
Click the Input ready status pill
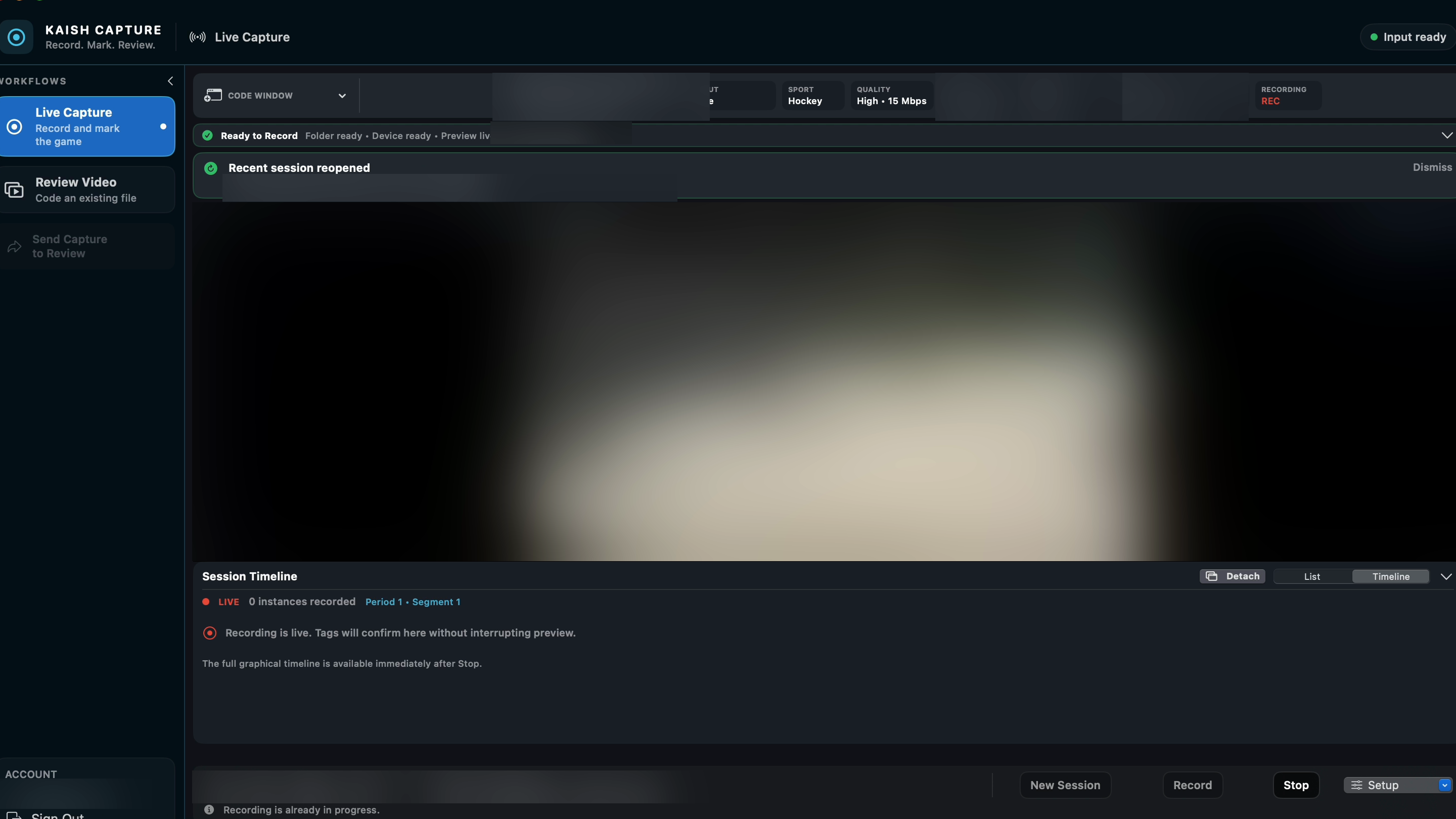[1407, 37]
